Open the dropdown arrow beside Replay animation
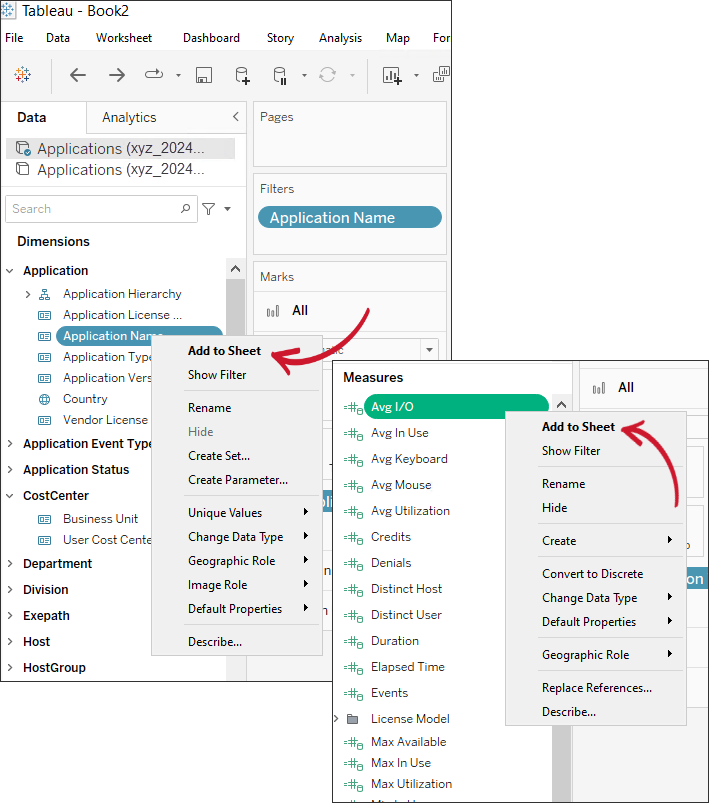This screenshot has height=803, width=709. [178, 75]
